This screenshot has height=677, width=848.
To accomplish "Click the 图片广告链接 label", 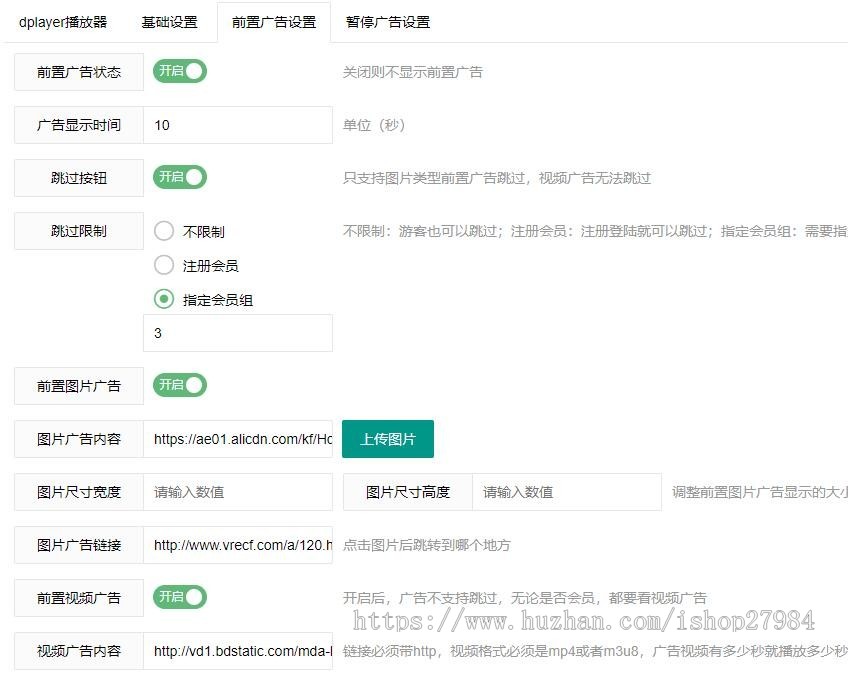I will point(79,545).
